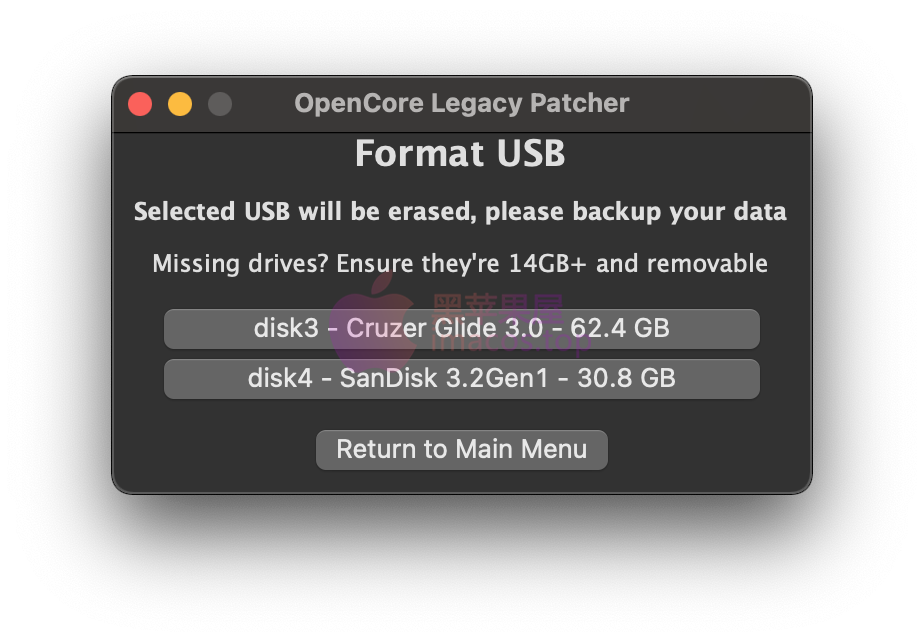Viewport: 924px width, 642px height.
Task: Click the blank area beneath Return to Main Menu
Action: (x=461, y=481)
